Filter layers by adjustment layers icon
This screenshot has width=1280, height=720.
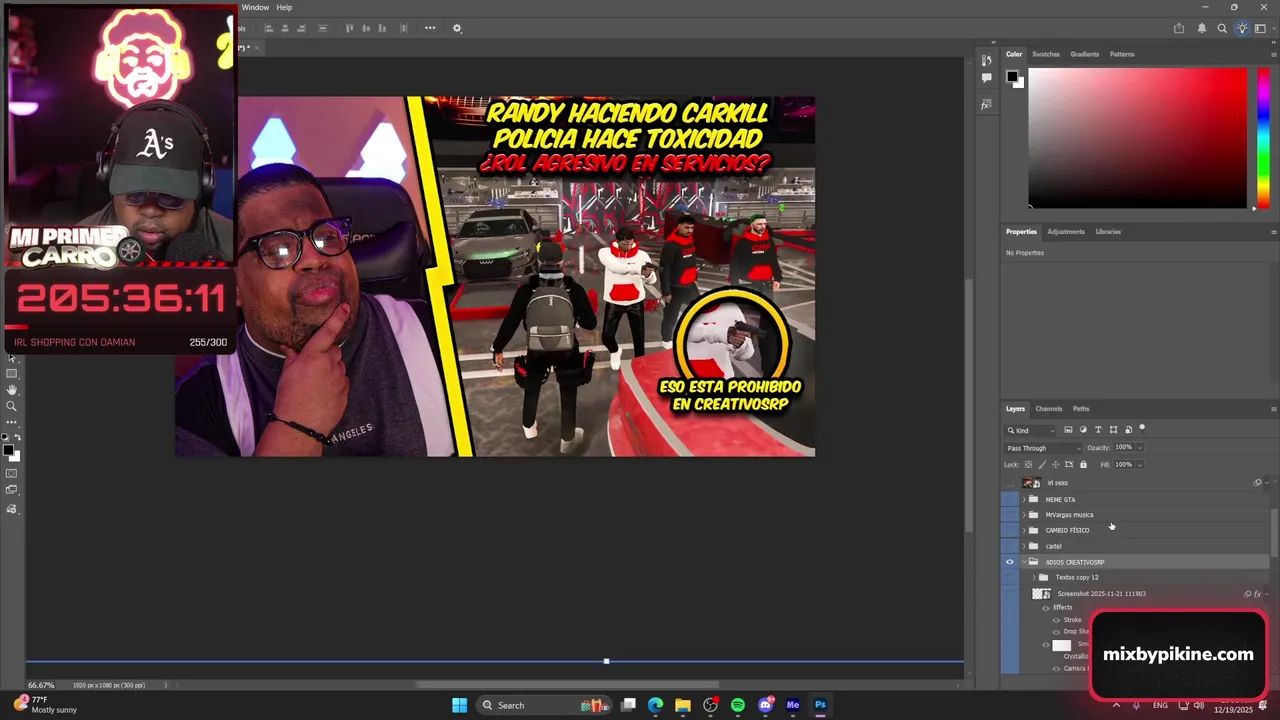click(x=1083, y=430)
